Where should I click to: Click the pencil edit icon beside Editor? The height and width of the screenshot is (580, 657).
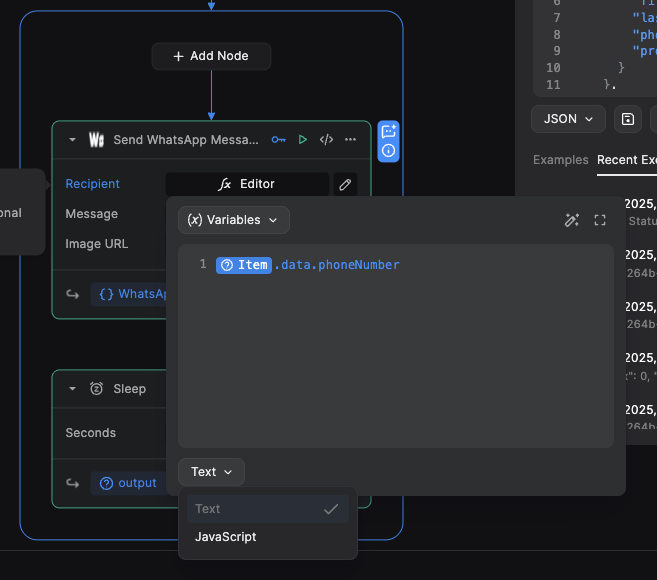(345, 184)
